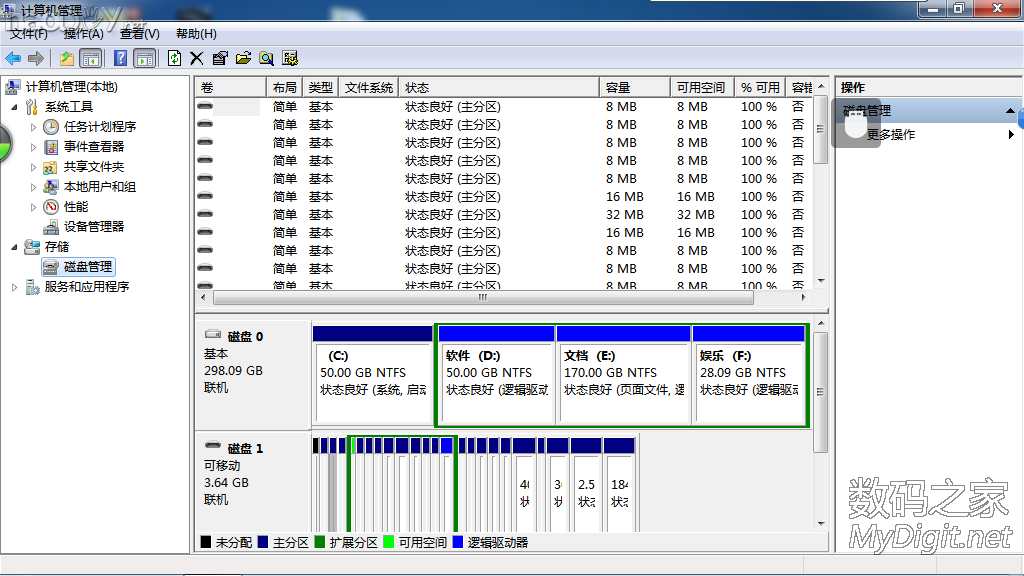
Task: Click the yellow folder icon in the toolbar
Action: click(65, 58)
